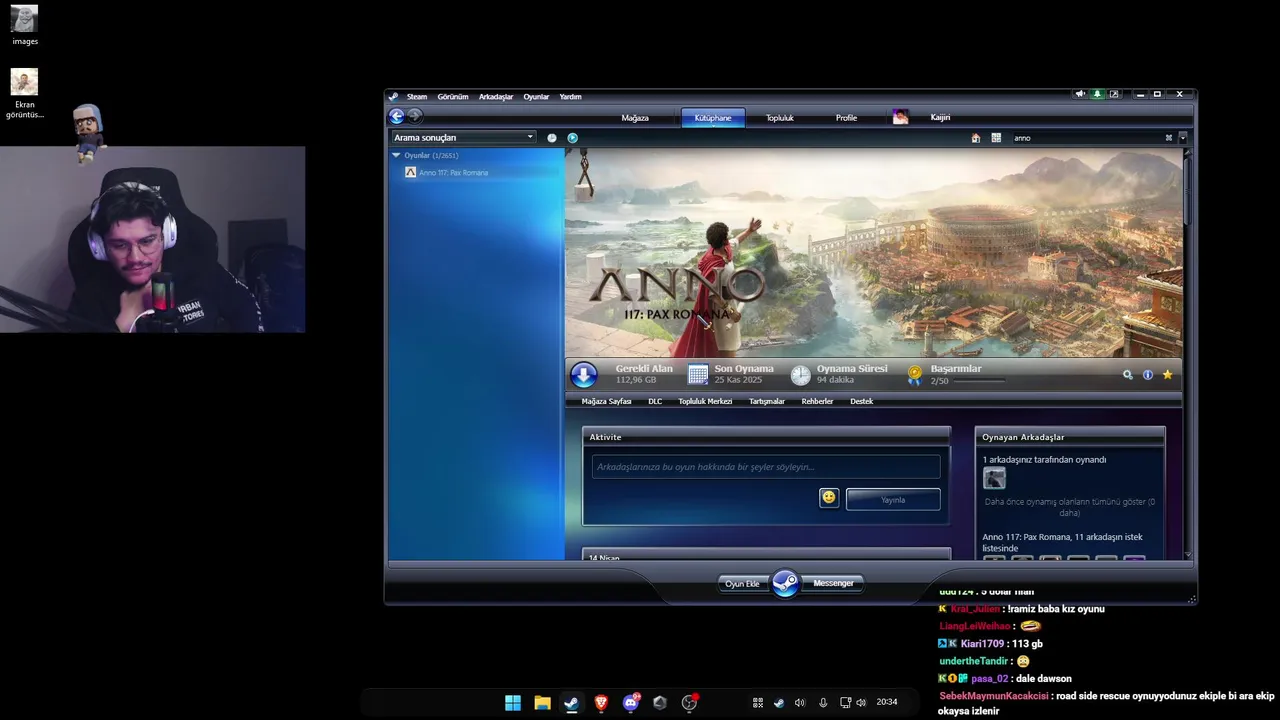Image resolution: width=1280 pixels, height=720 pixels.
Task: Switch to the Mağaza tab
Action: coord(635,118)
